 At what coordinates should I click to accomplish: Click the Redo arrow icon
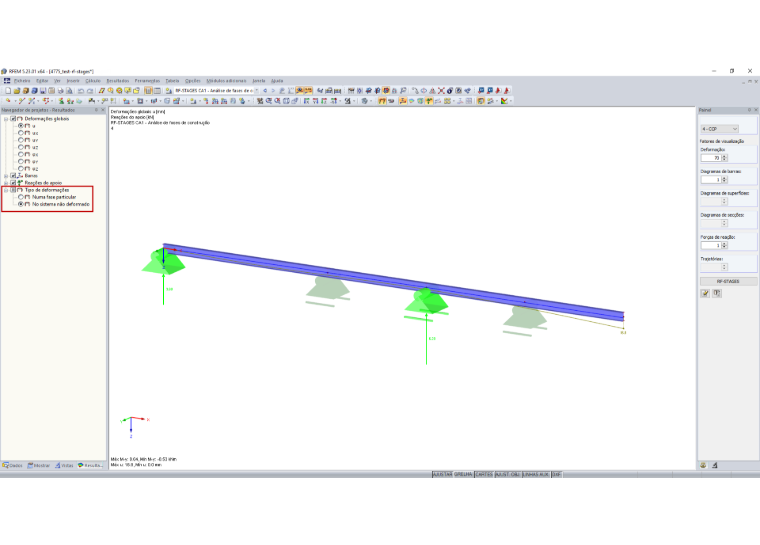[x=90, y=91]
